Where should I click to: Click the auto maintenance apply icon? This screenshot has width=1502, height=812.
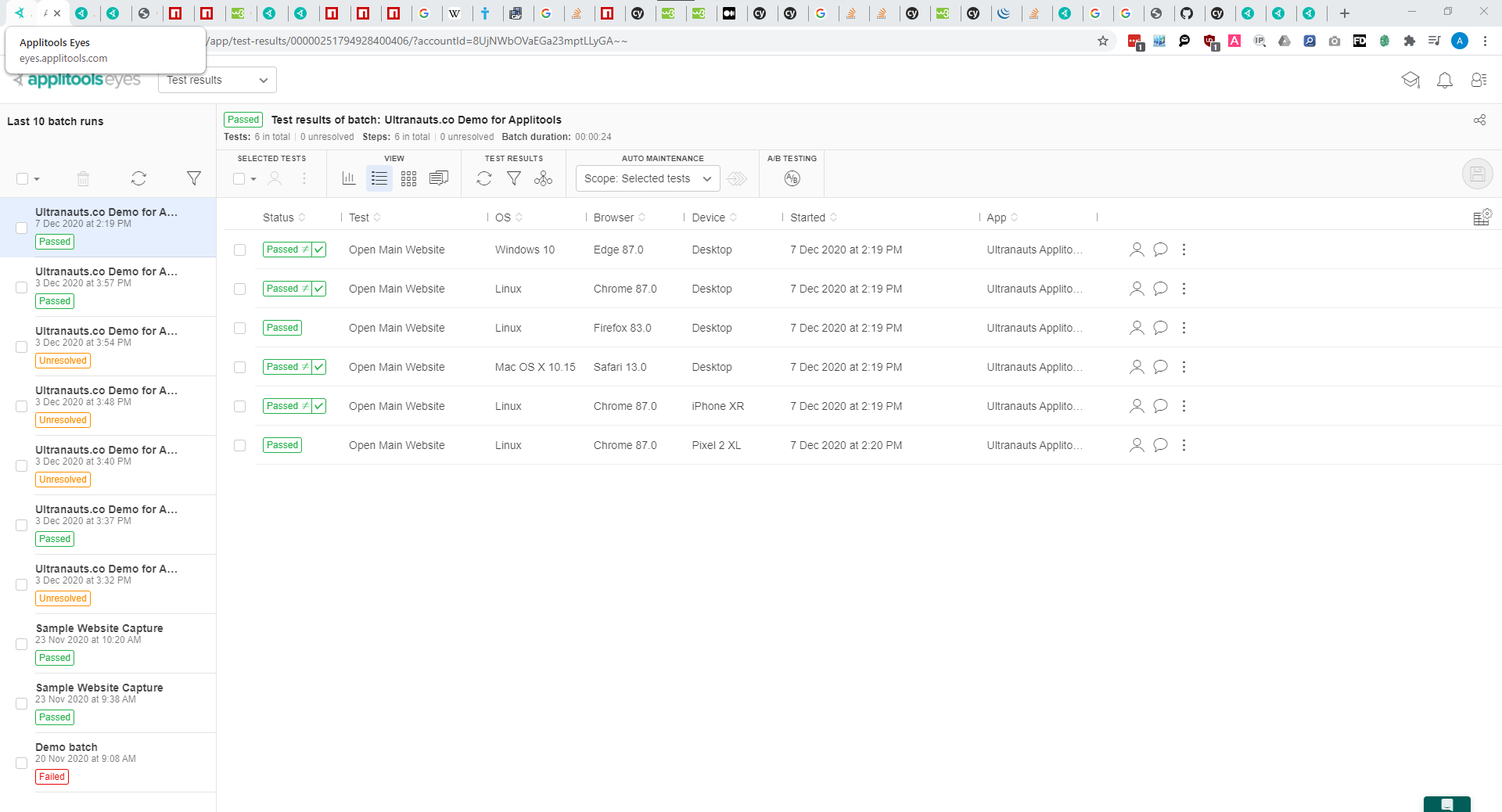tap(737, 178)
